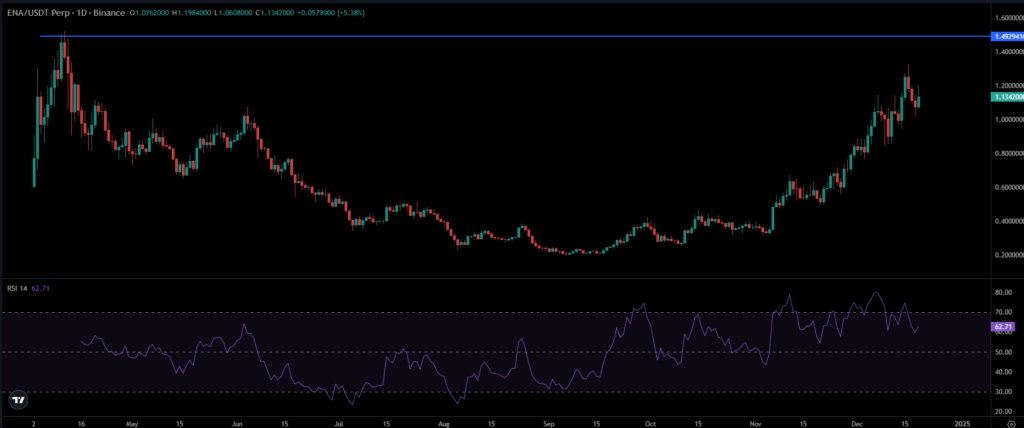Click the 50.00 RSI scale label
1024x428 pixels.
(x=1003, y=352)
